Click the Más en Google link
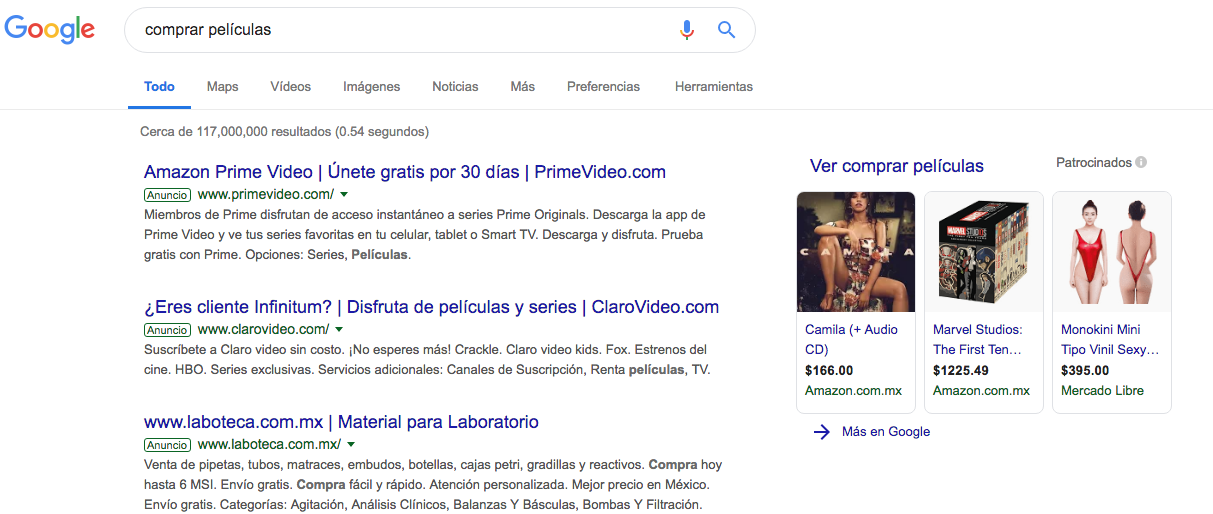The width and height of the screenshot is (1213, 514). (886, 432)
